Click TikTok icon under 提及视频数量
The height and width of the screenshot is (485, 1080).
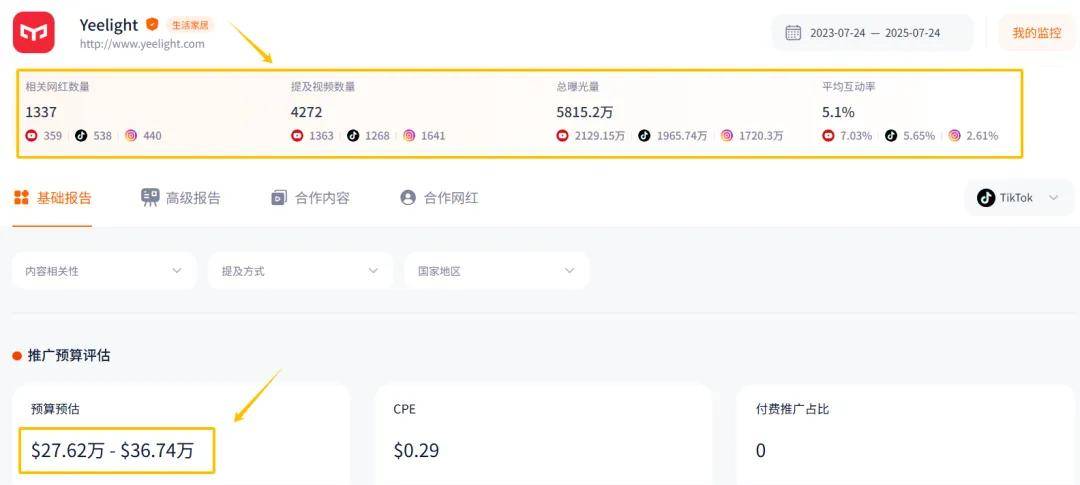pyautogui.click(x=353, y=136)
